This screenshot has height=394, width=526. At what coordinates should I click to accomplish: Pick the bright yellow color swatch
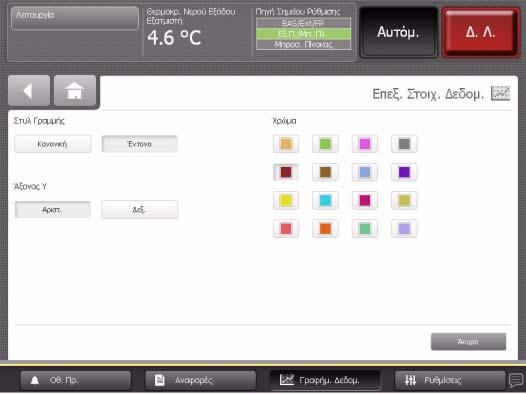click(x=286, y=201)
